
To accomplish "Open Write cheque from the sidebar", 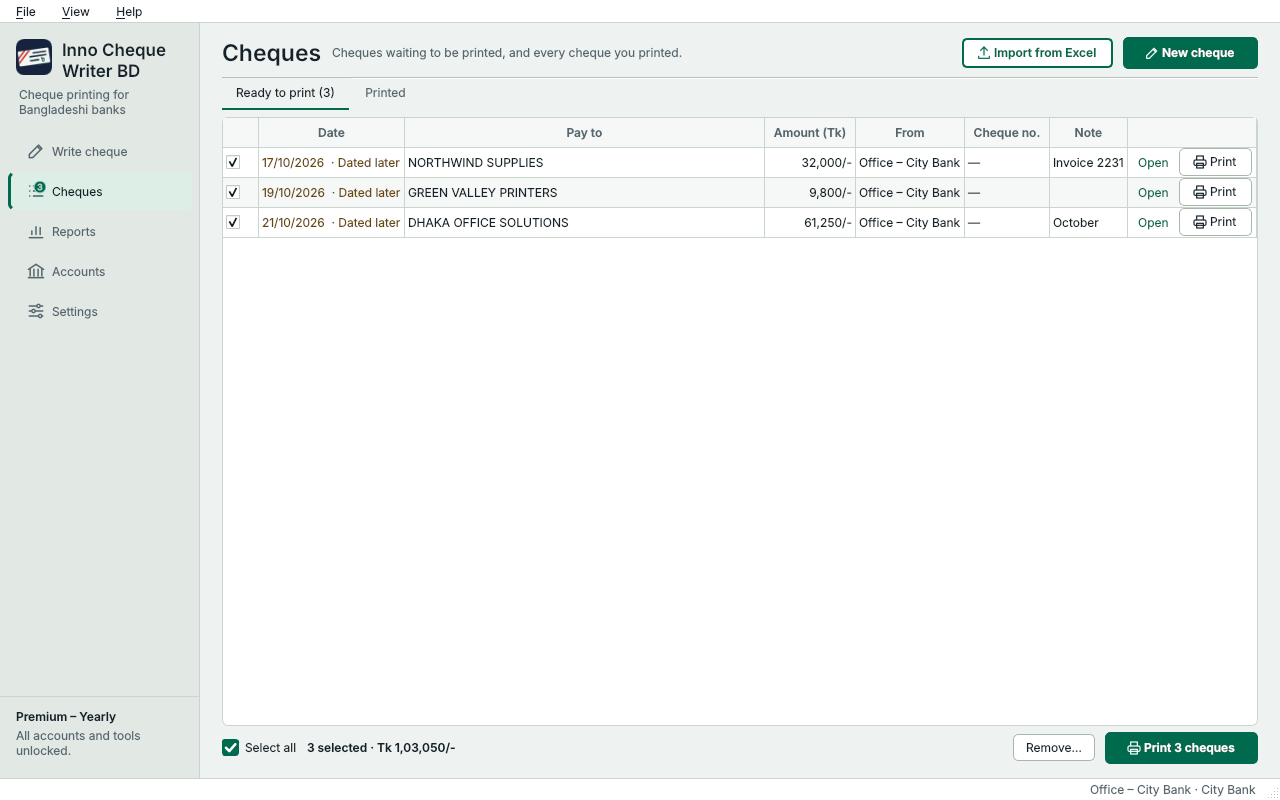I will click(x=100, y=152).
